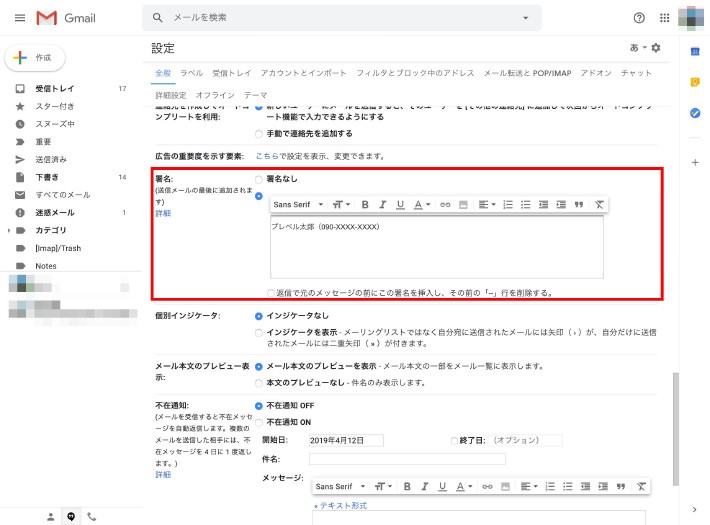Viewport: 710px width, 525px height.
Task: Remove formatting in vacation message toolbar
Action: [x=641, y=486]
